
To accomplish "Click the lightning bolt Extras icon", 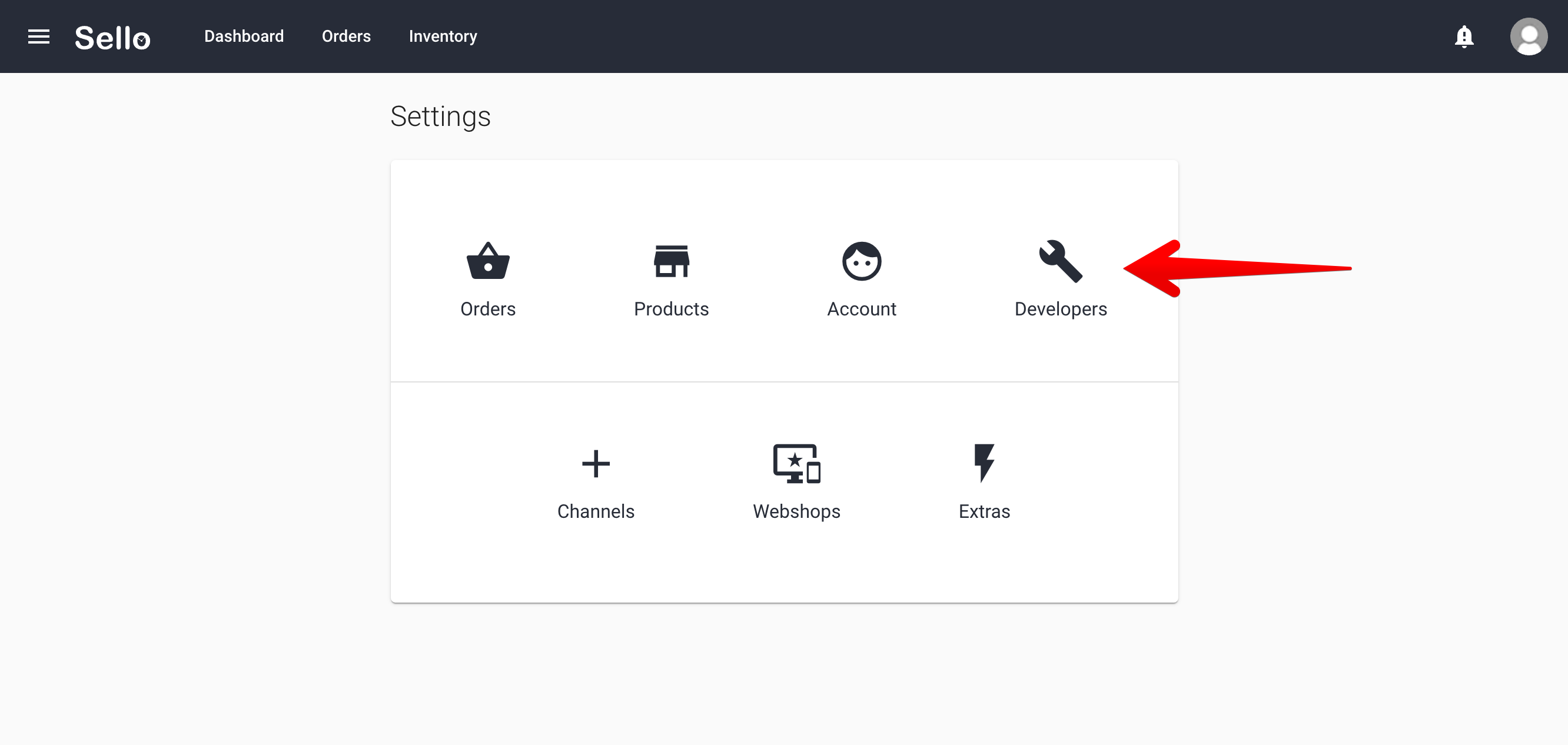I will click(x=984, y=464).
